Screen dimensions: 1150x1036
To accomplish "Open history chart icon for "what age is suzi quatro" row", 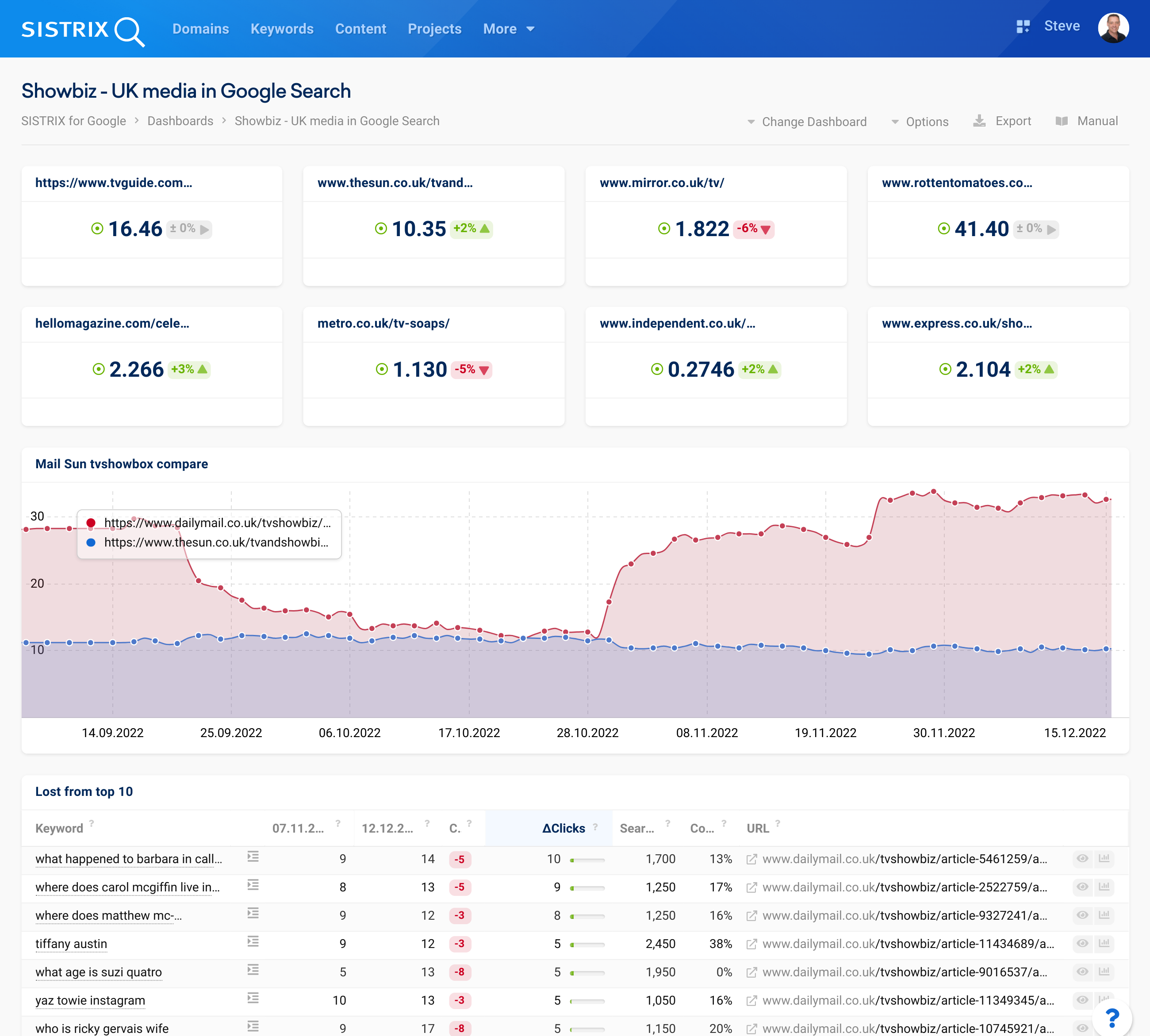I will pyautogui.click(x=1105, y=971).
